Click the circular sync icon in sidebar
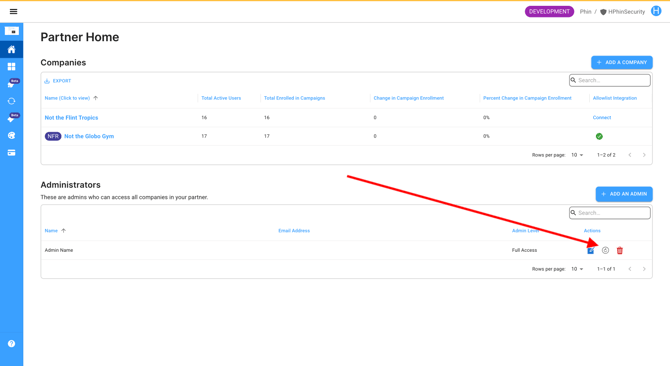The width and height of the screenshot is (670, 366). coord(12,101)
